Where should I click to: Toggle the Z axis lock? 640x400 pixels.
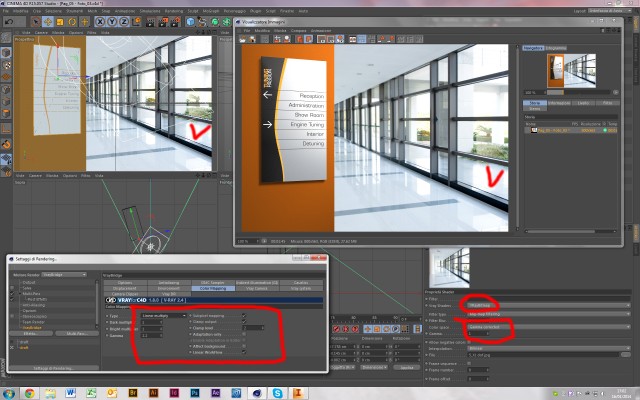124,22
